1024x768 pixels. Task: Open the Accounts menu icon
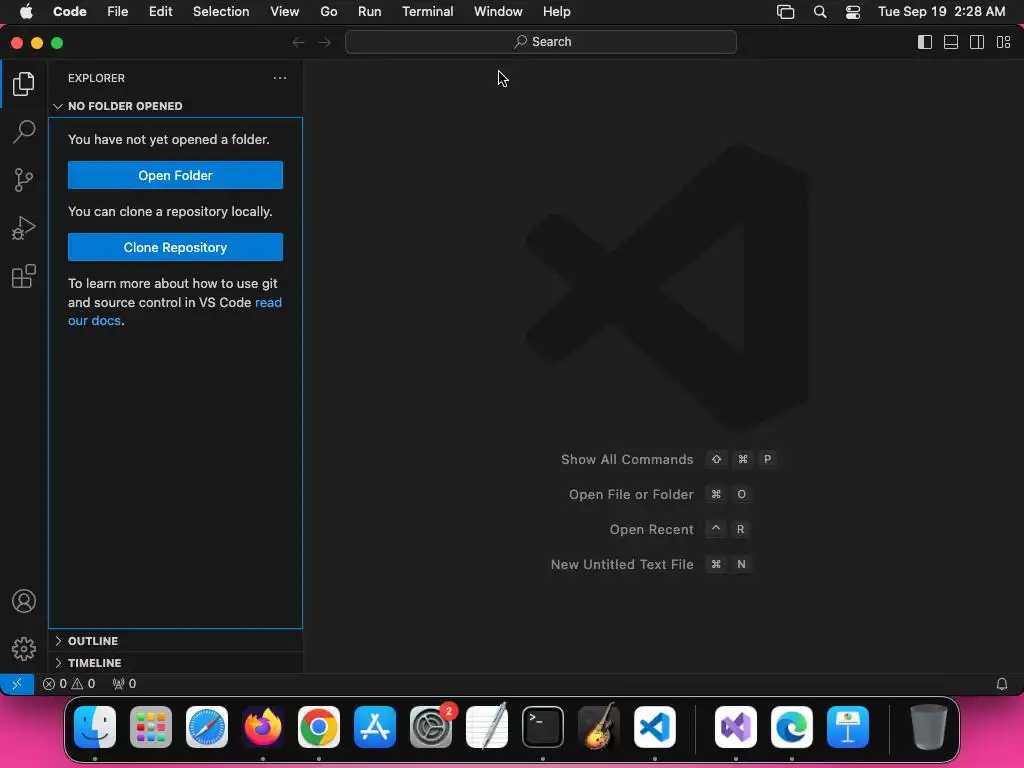coord(24,601)
